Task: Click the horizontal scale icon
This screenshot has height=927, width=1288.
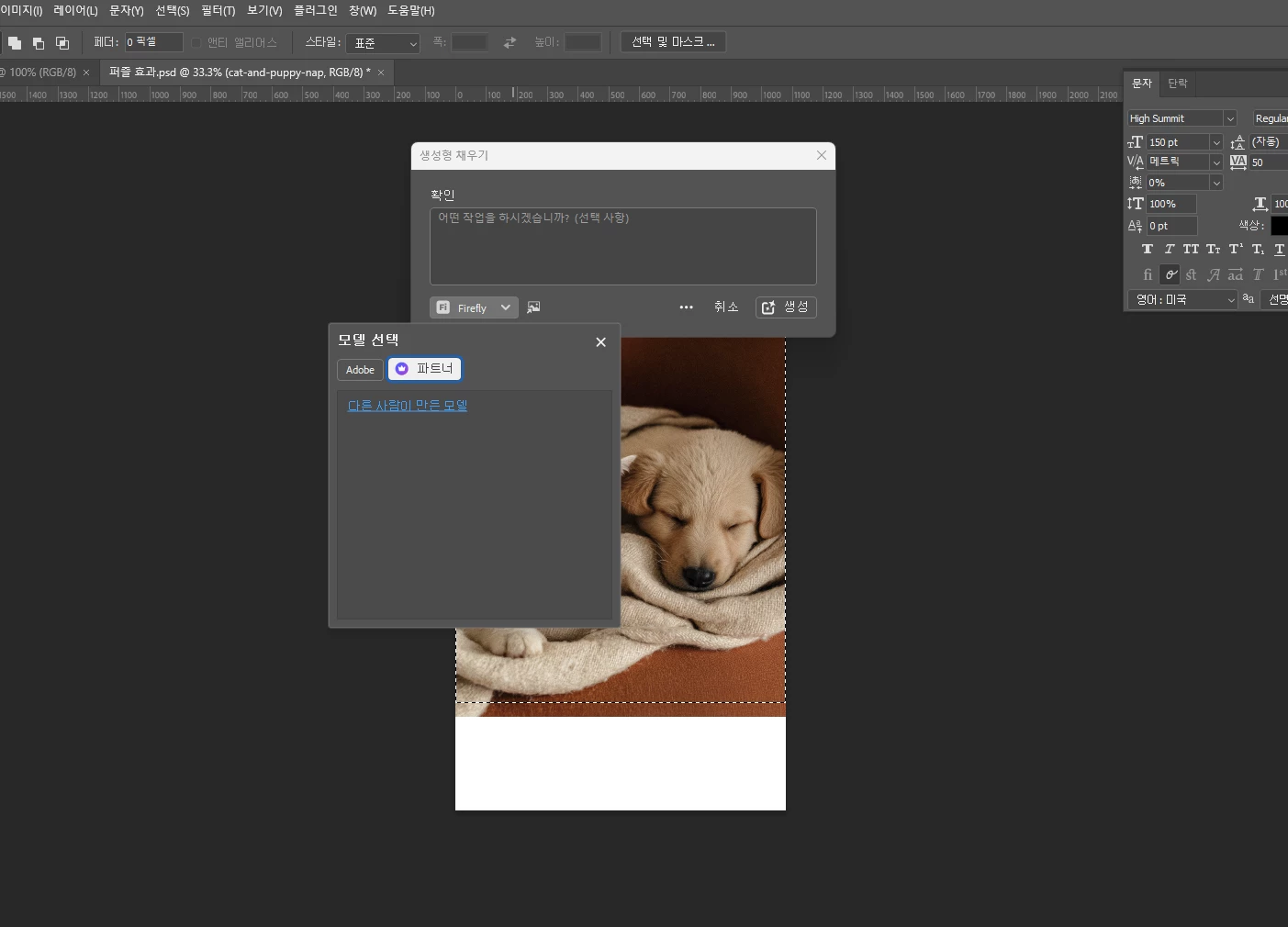Action: [1260, 204]
